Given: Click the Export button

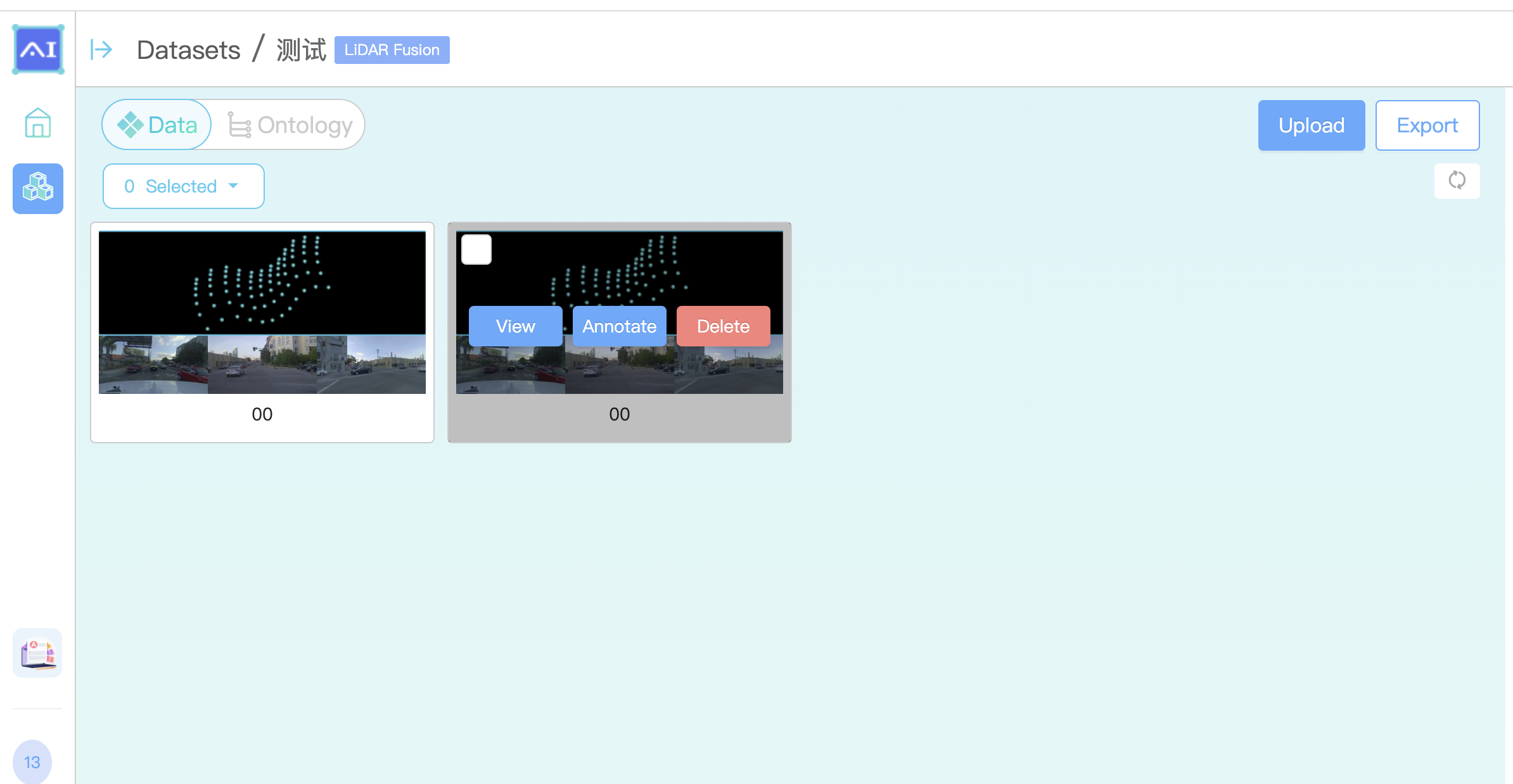Looking at the screenshot, I should (x=1427, y=125).
